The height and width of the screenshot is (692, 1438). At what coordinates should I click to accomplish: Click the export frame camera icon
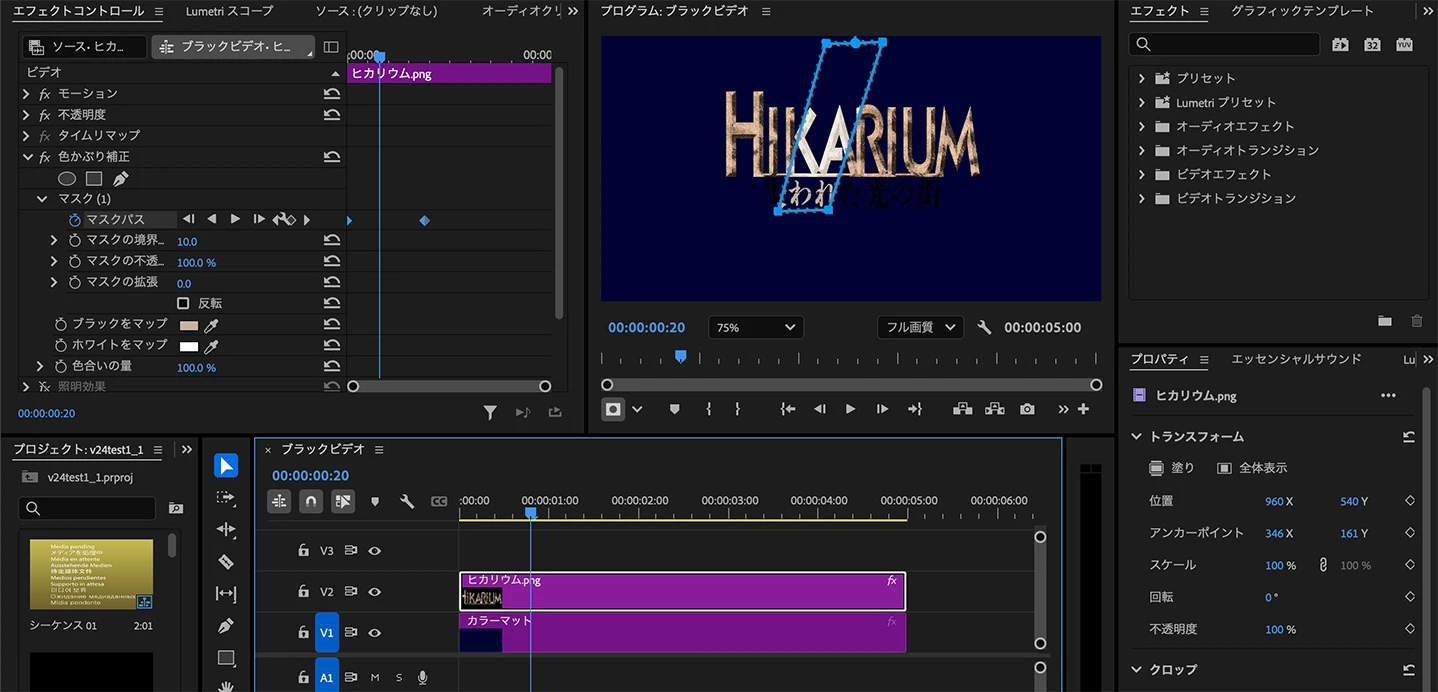[1027, 409]
